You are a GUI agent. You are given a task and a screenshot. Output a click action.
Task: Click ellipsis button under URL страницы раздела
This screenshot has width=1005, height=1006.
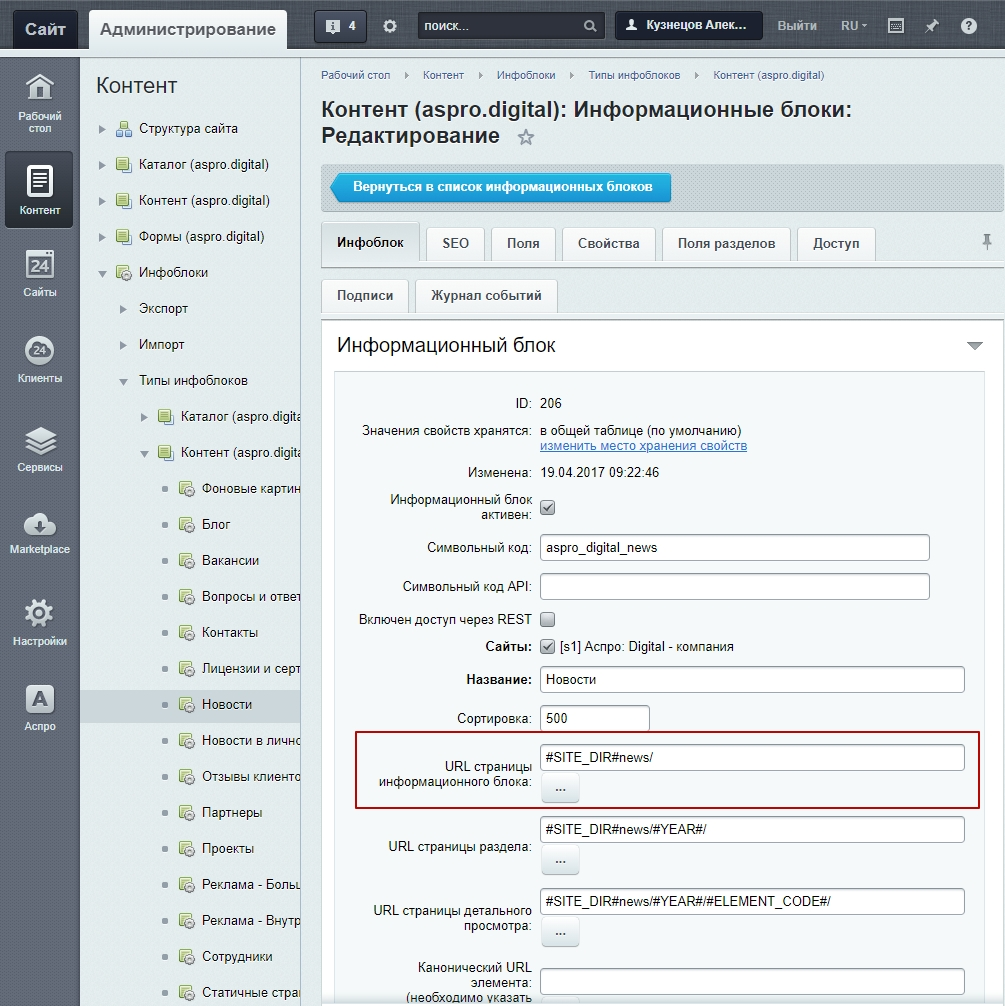tap(560, 860)
